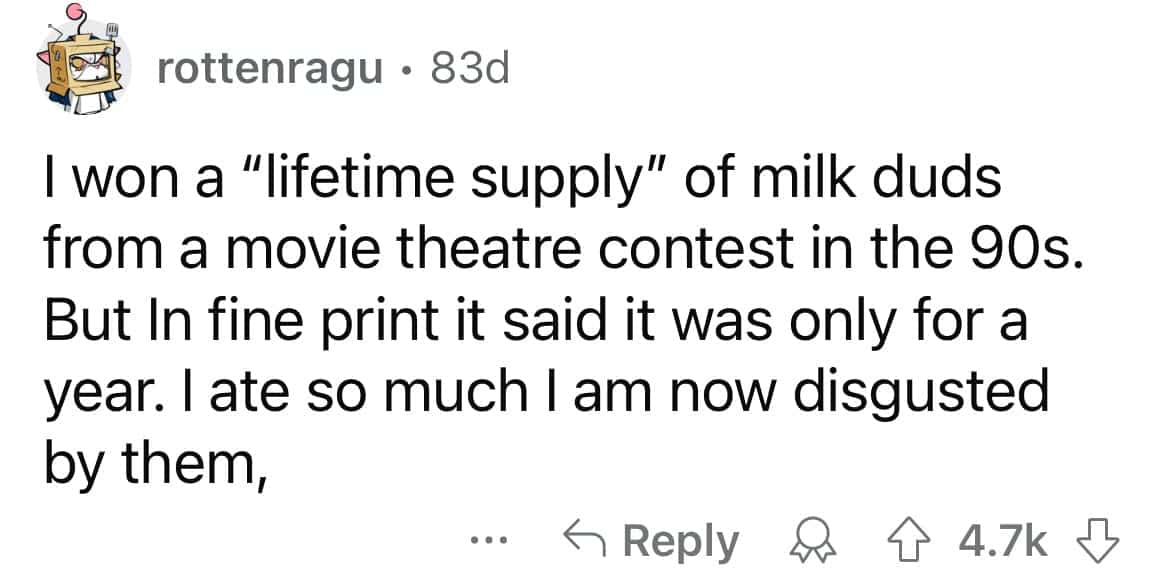Open rottenragu's avatar image

tap(84, 69)
